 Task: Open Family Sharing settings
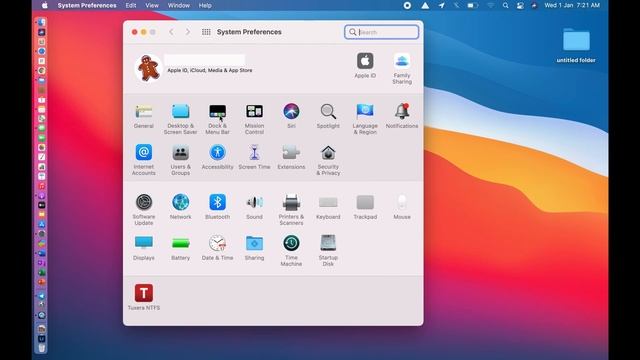point(402,68)
